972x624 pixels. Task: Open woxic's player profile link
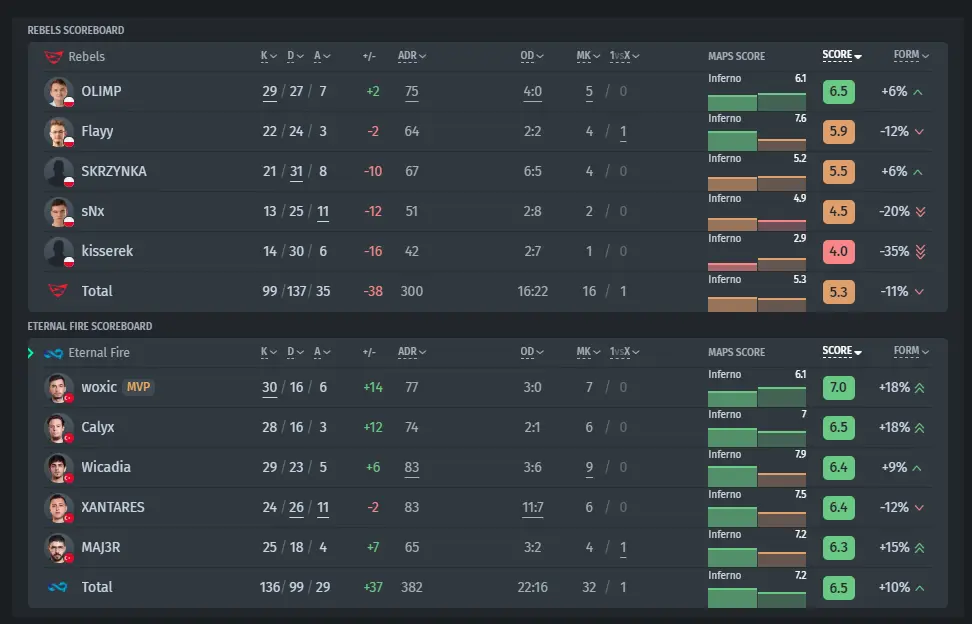pos(99,387)
